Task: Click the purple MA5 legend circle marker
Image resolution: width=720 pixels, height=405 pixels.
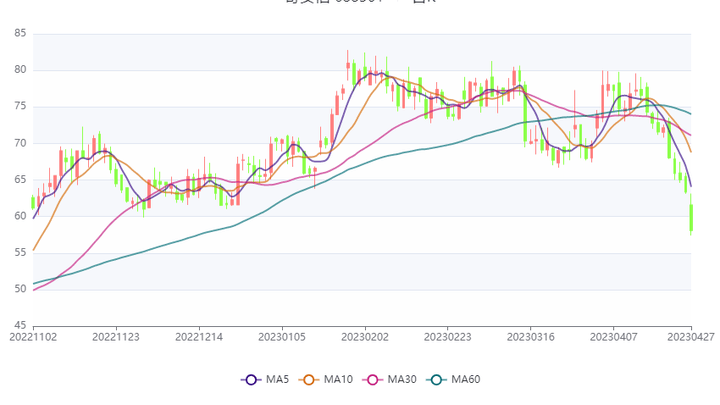Action: (252, 379)
